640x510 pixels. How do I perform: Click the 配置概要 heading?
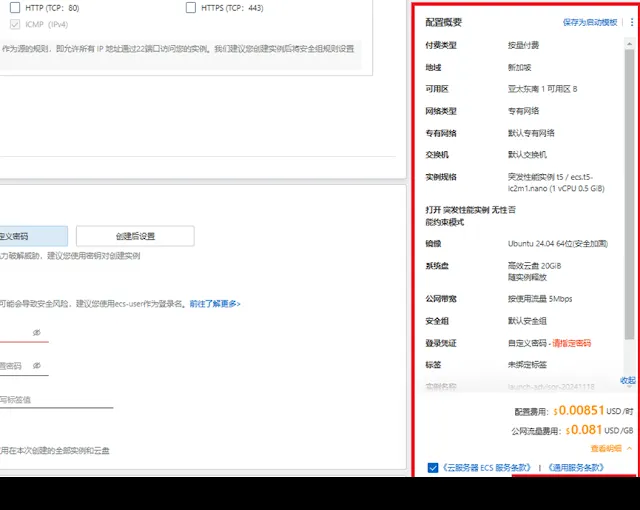[444, 22]
